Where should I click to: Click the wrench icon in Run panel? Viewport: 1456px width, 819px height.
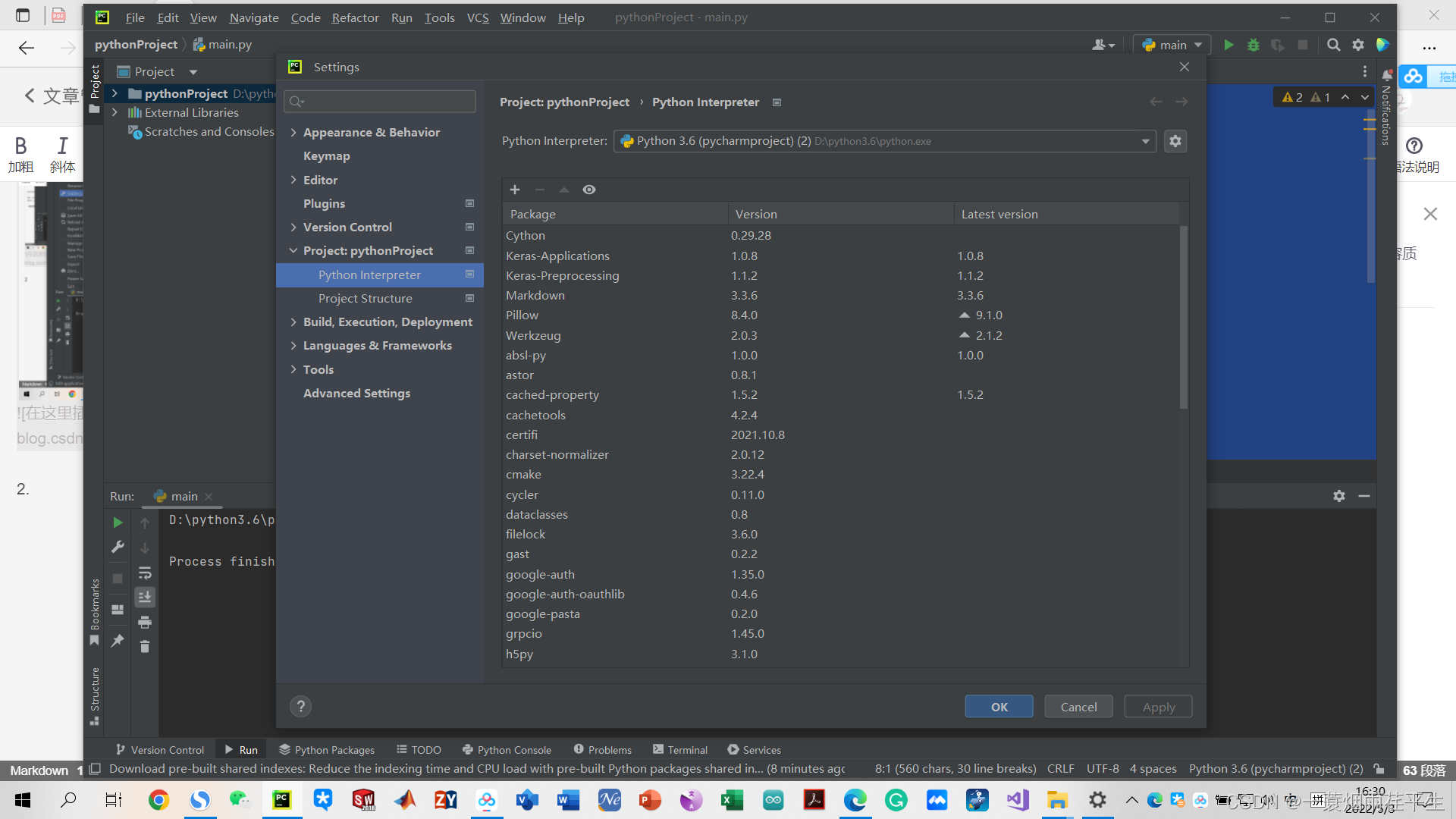click(x=118, y=547)
